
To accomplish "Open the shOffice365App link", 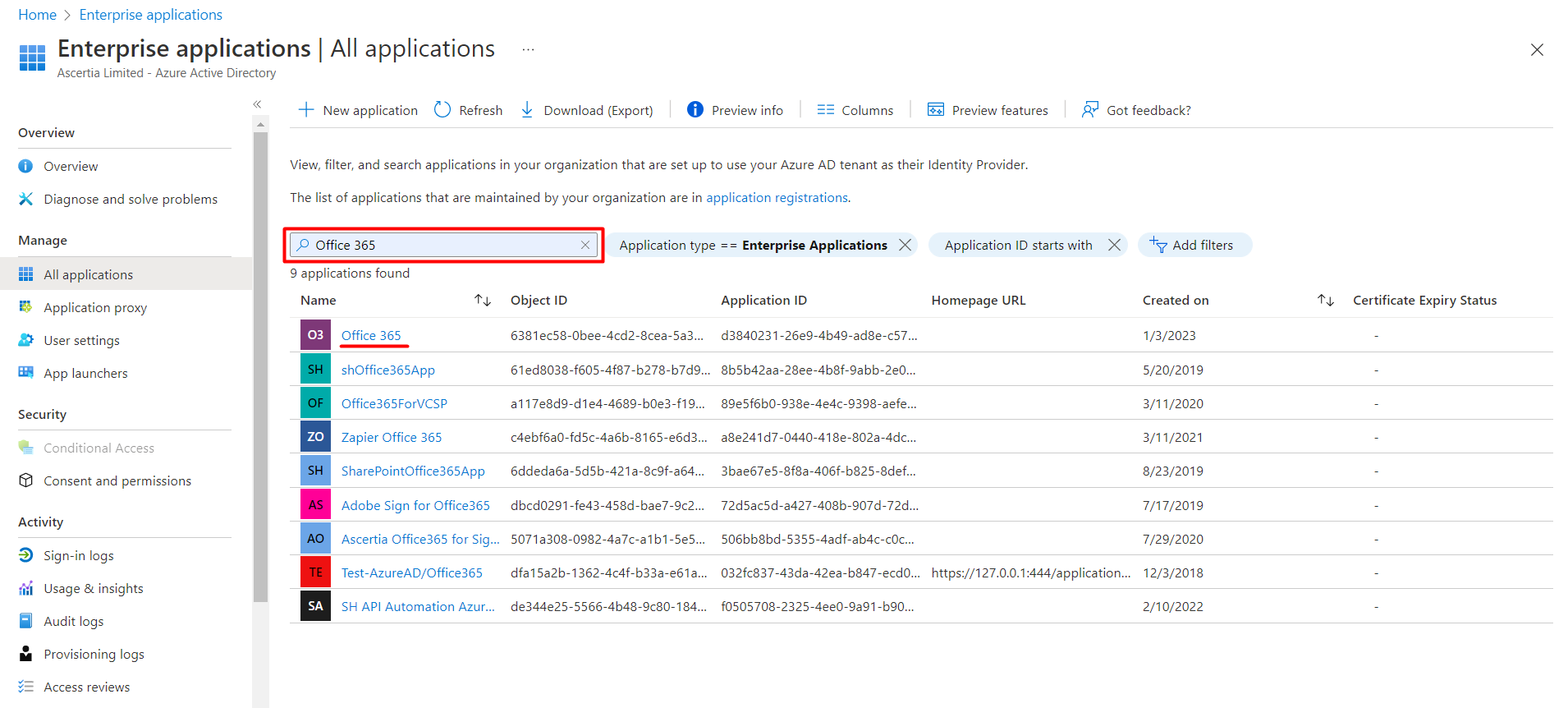I will pyautogui.click(x=388, y=370).
